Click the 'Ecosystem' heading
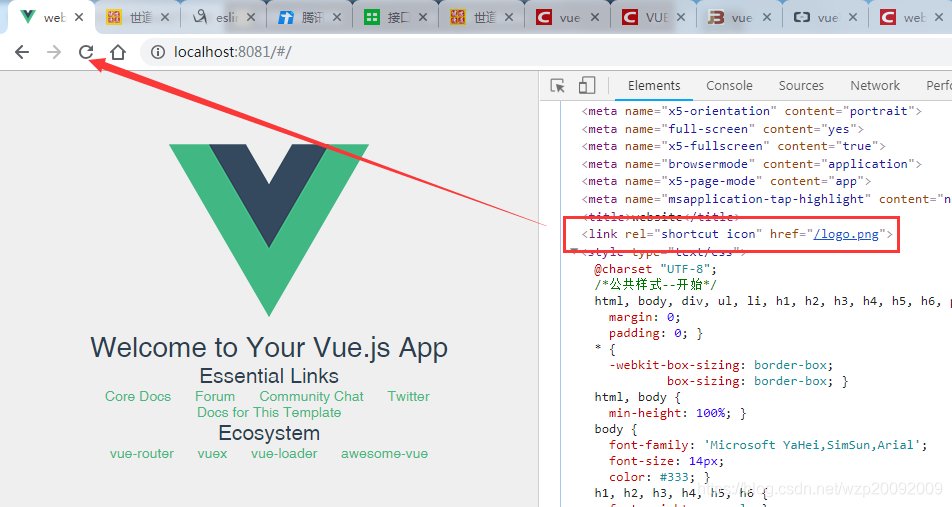Viewport: 952px width, 507px height. [x=269, y=433]
